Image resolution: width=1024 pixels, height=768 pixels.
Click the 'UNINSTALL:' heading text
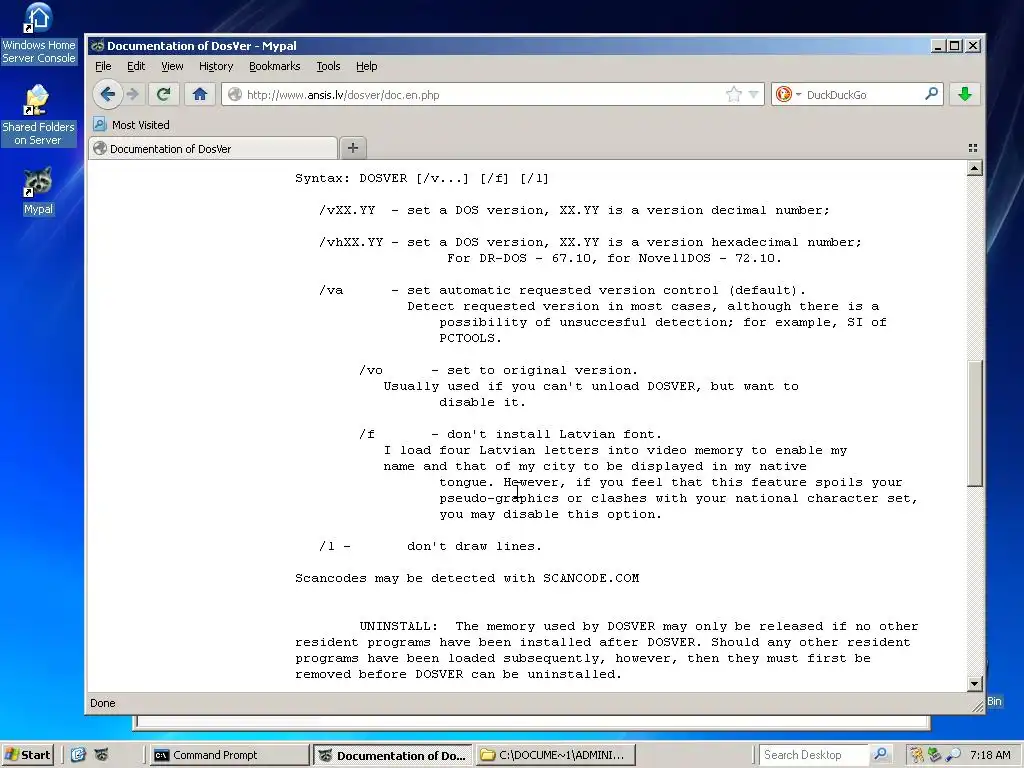(398, 626)
